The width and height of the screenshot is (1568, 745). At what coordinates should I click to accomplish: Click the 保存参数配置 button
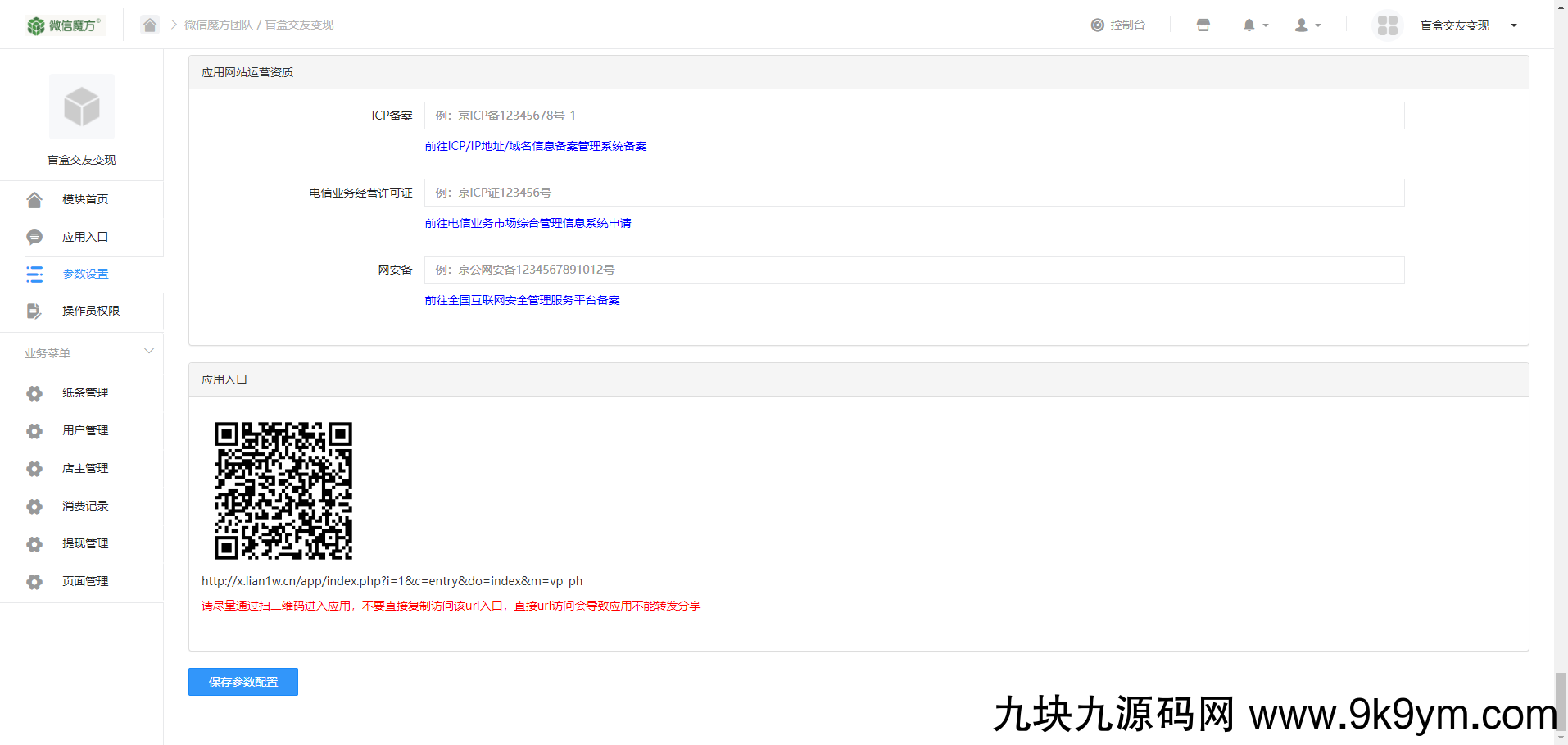tap(242, 681)
